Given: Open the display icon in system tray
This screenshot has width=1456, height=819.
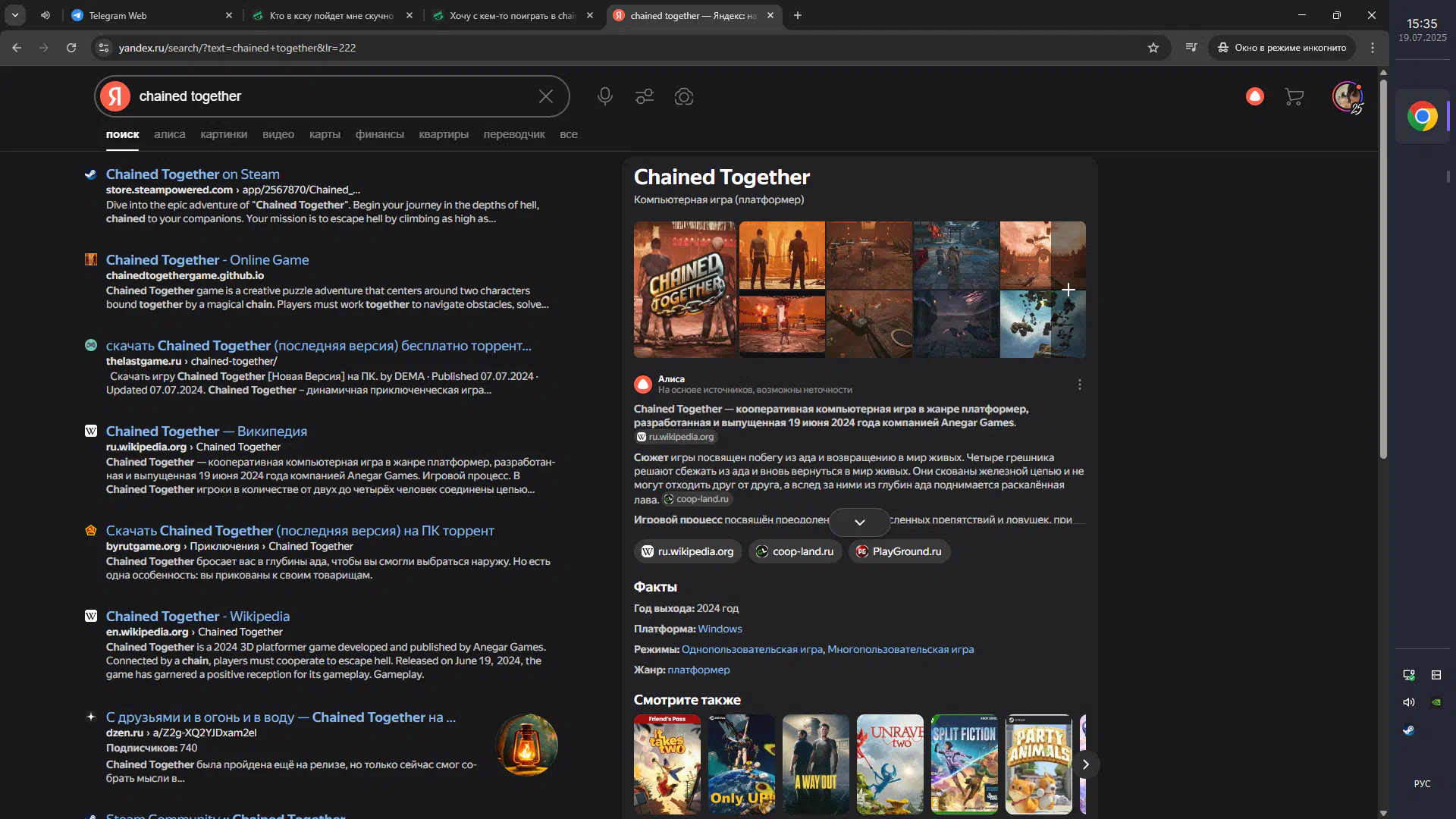Looking at the screenshot, I should (x=1408, y=675).
